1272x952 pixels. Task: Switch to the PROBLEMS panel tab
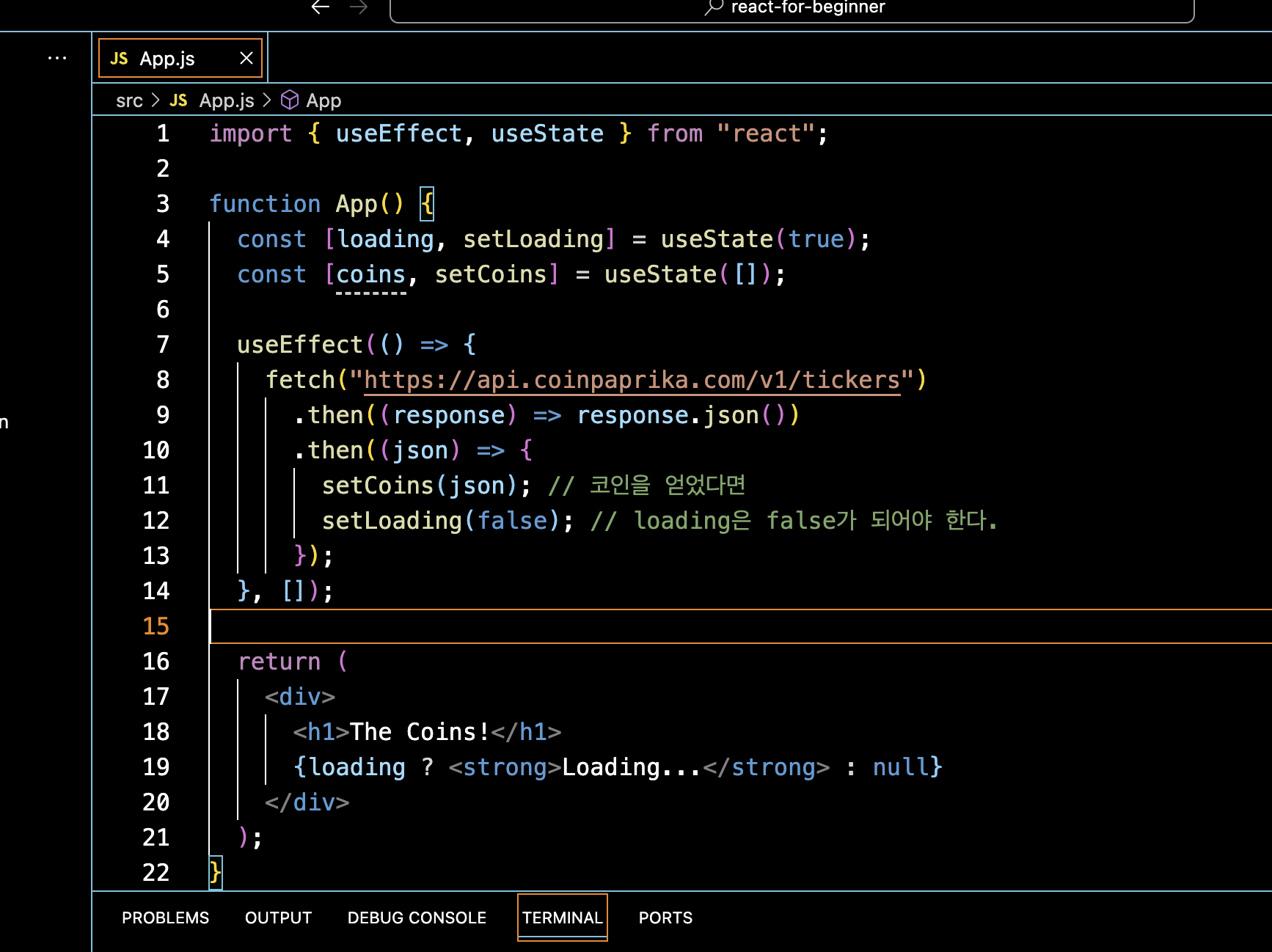pyautogui.click(x=165, y=918)
